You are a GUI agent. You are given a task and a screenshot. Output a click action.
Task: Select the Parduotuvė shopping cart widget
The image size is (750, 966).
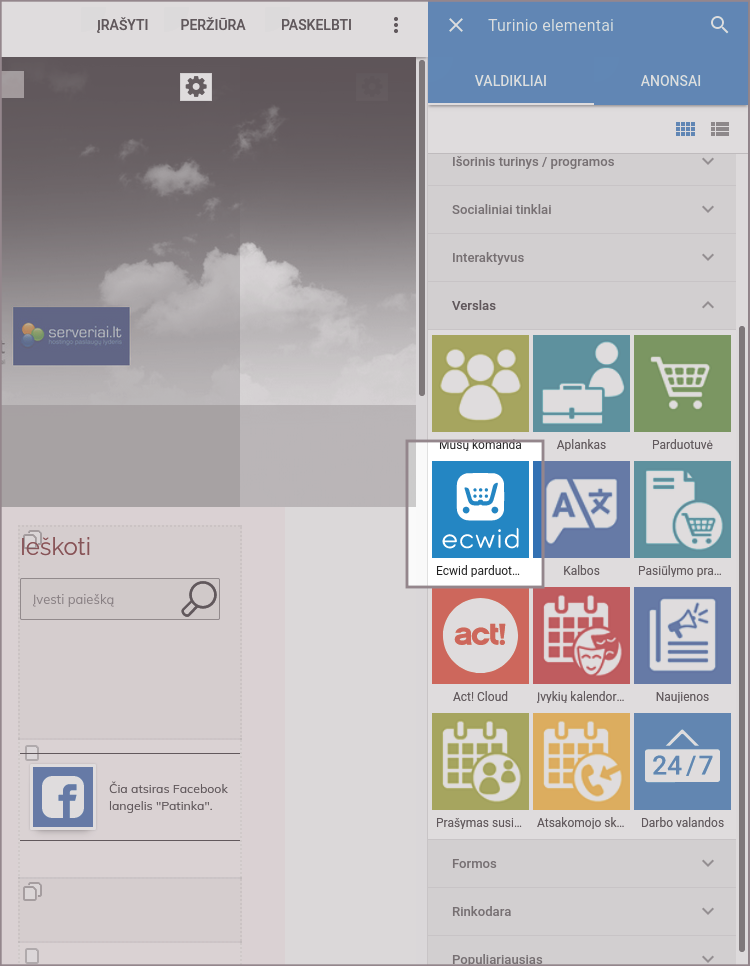tap(682, 392)
